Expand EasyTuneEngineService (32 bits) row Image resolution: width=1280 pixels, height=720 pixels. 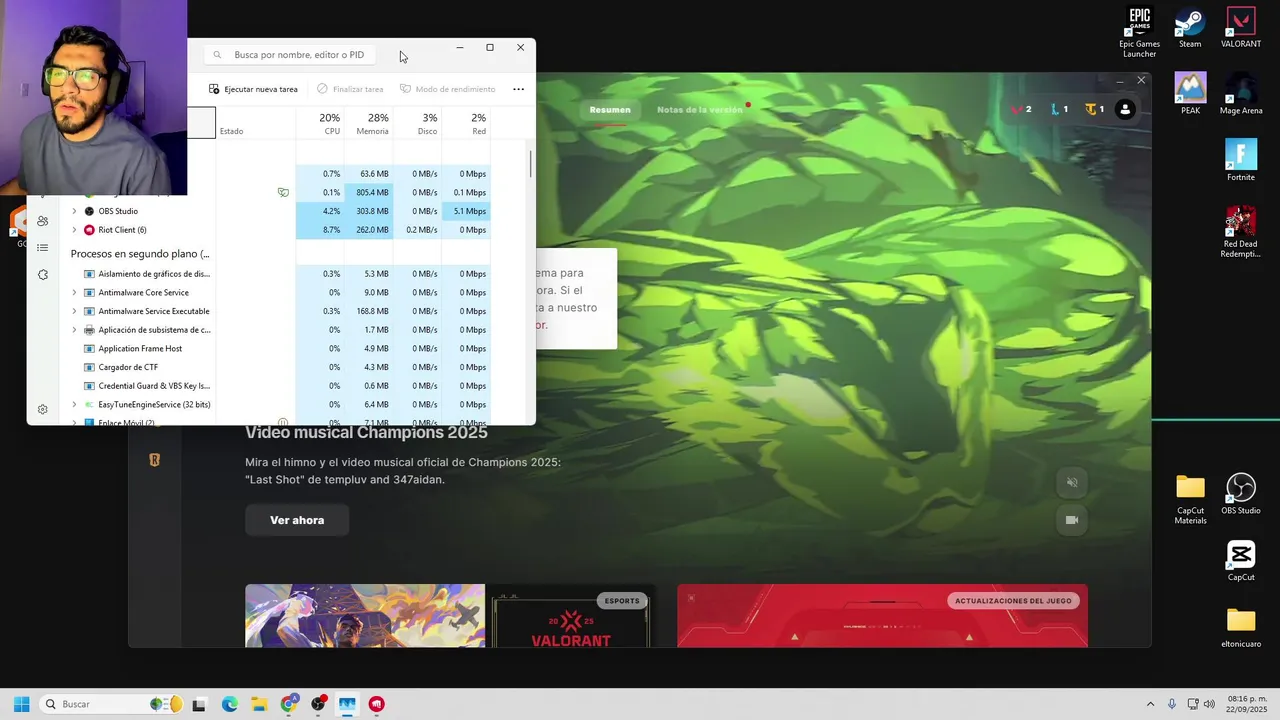pos(74,404)
